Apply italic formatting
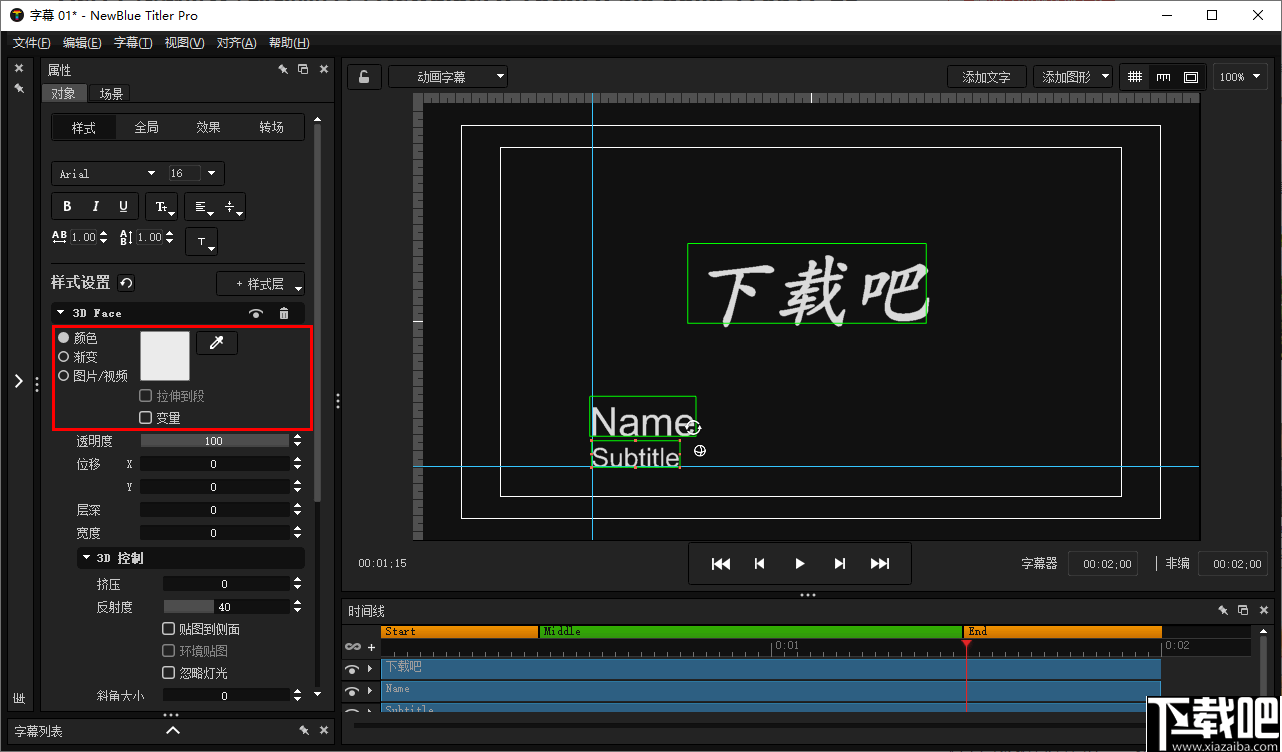The width and height of the screenshot is (1282, 752). [95, 206]
